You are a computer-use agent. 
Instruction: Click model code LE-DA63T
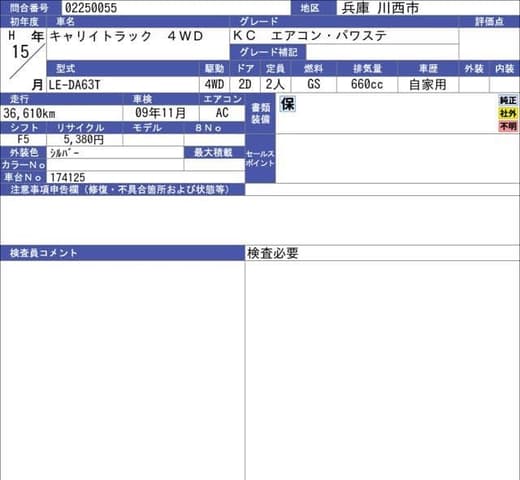(74, 85)
